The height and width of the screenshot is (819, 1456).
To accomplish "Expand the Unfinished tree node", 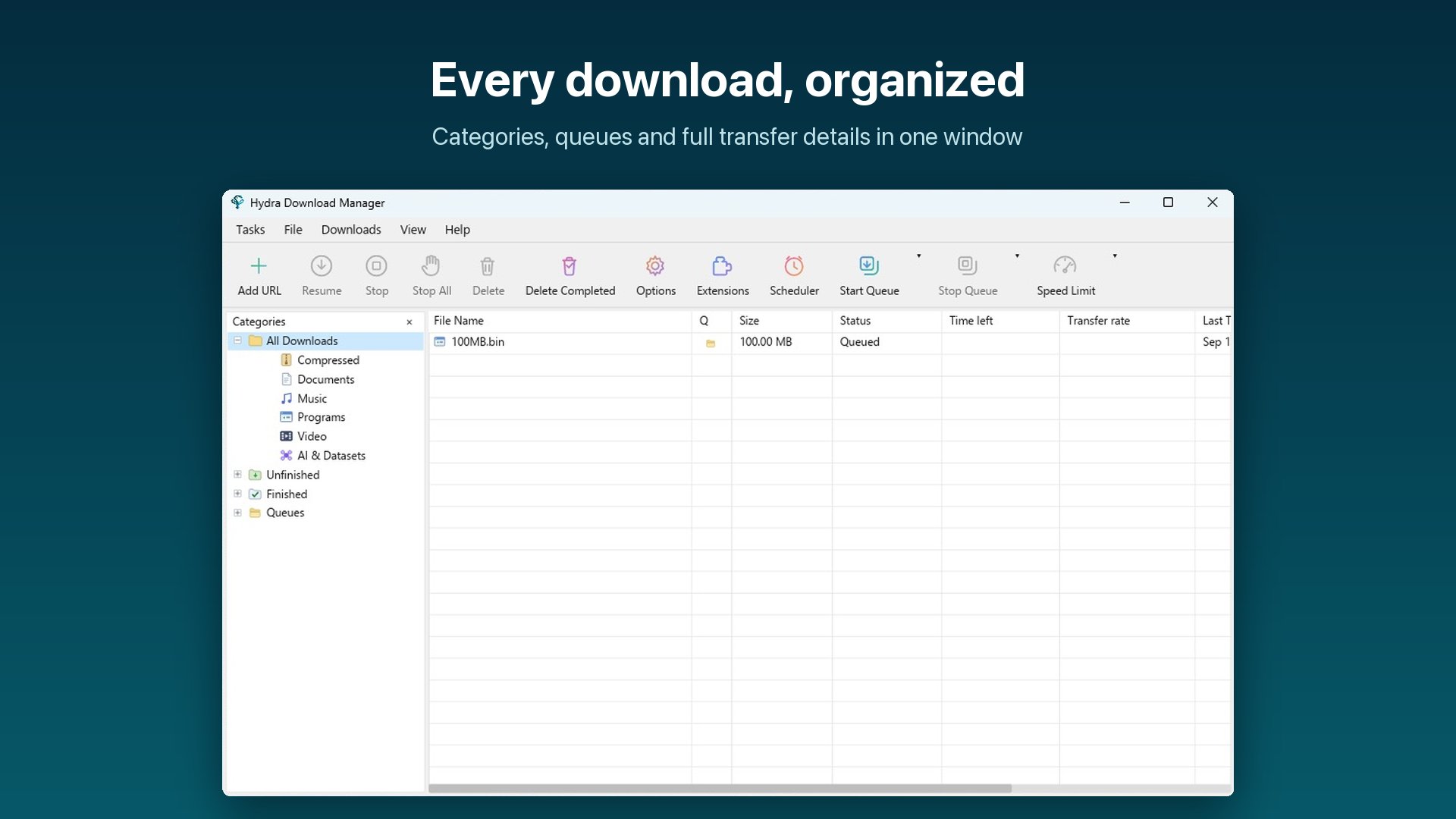I will tap(237, 475).
